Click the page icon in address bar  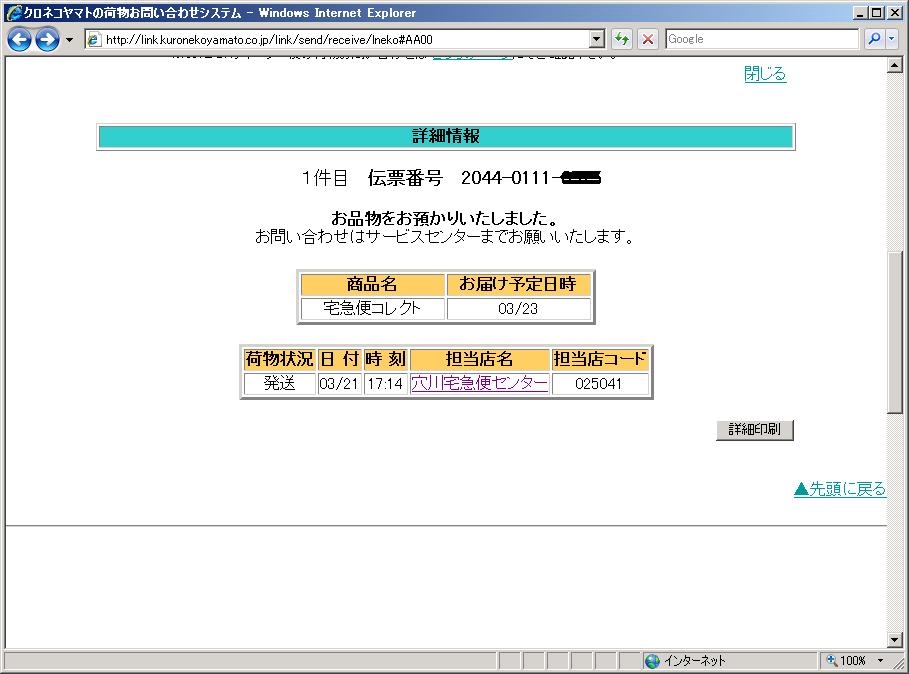click(93, 39)
